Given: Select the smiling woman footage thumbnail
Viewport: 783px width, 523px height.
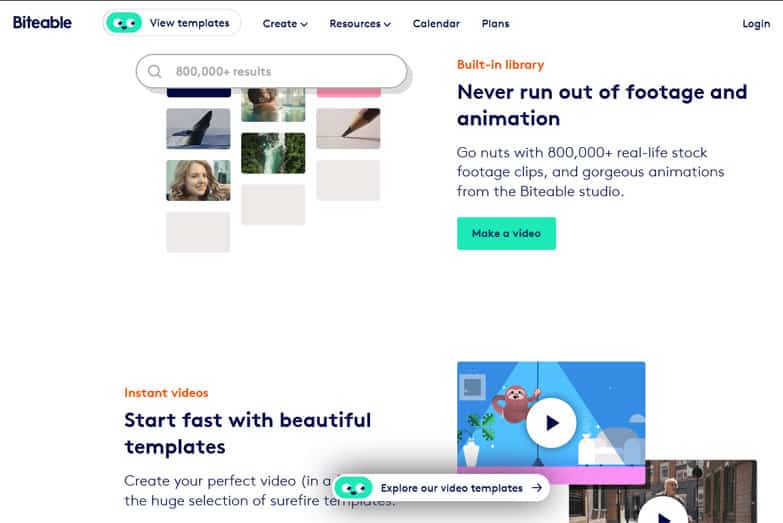Looking at the screenshot, I should (x=198, y=180).
